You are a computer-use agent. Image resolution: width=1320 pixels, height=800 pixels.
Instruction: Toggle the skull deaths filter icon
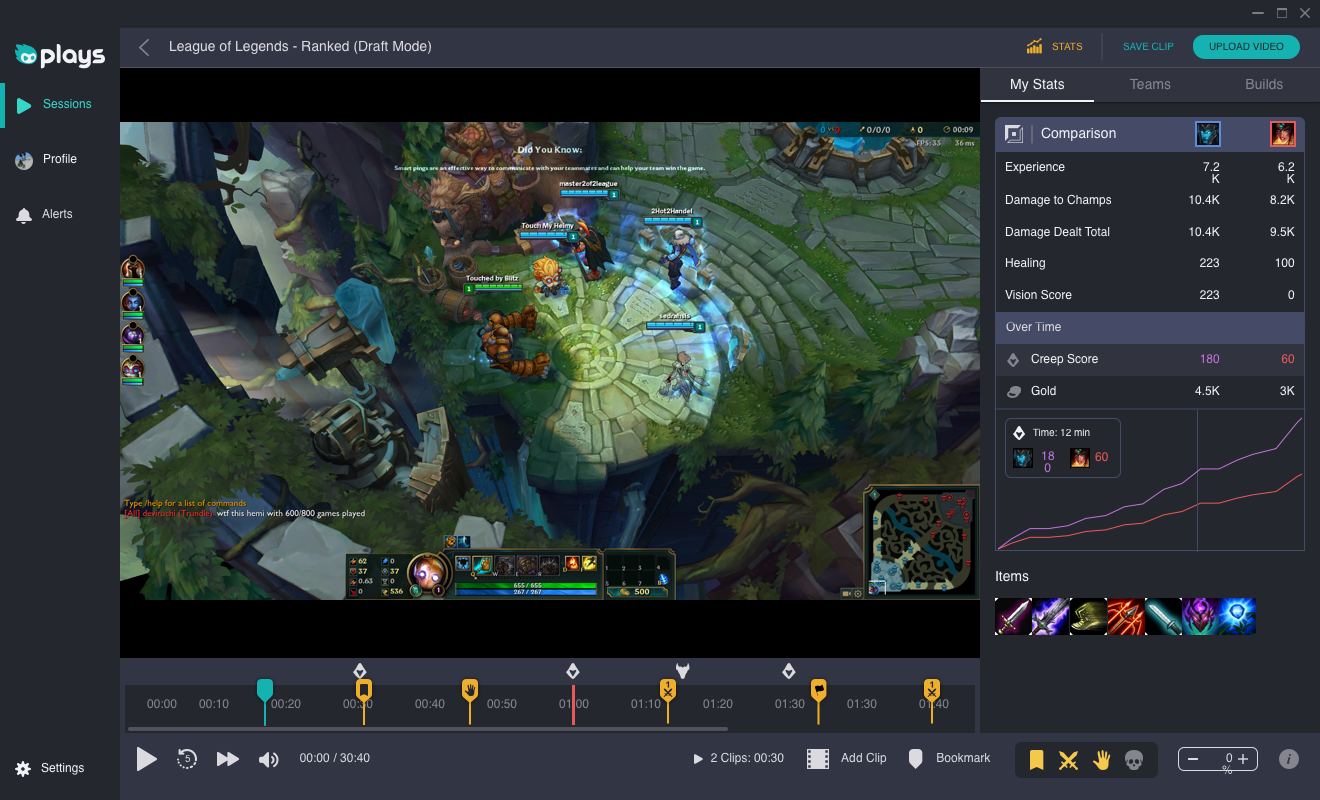click(x=1134, y=761)
